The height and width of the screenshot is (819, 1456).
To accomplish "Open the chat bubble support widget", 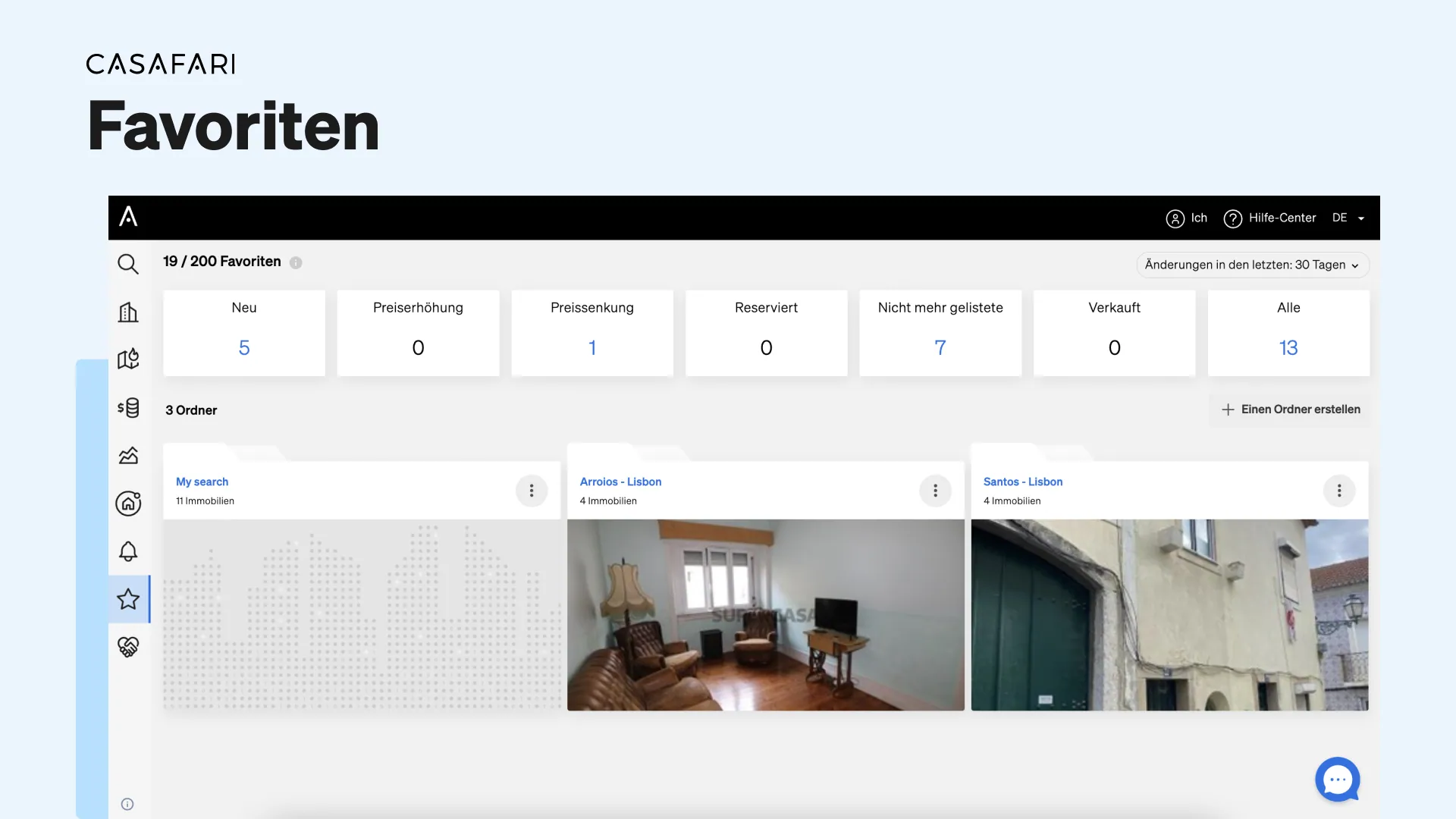I will coord(1338,780).
